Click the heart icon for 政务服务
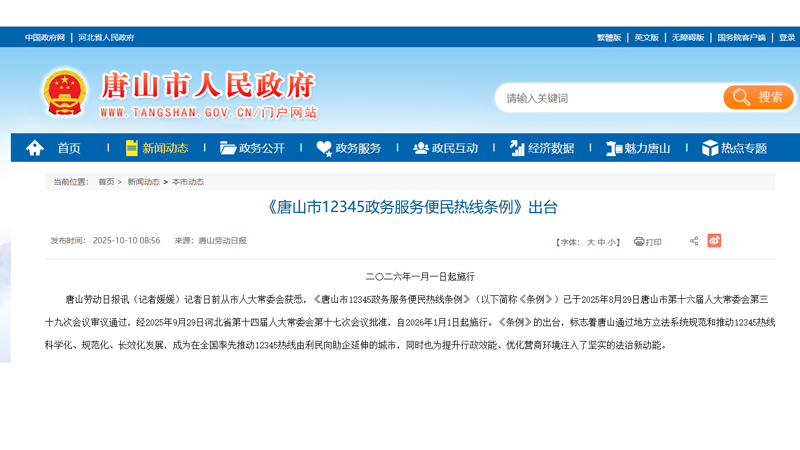 (324, 148)
